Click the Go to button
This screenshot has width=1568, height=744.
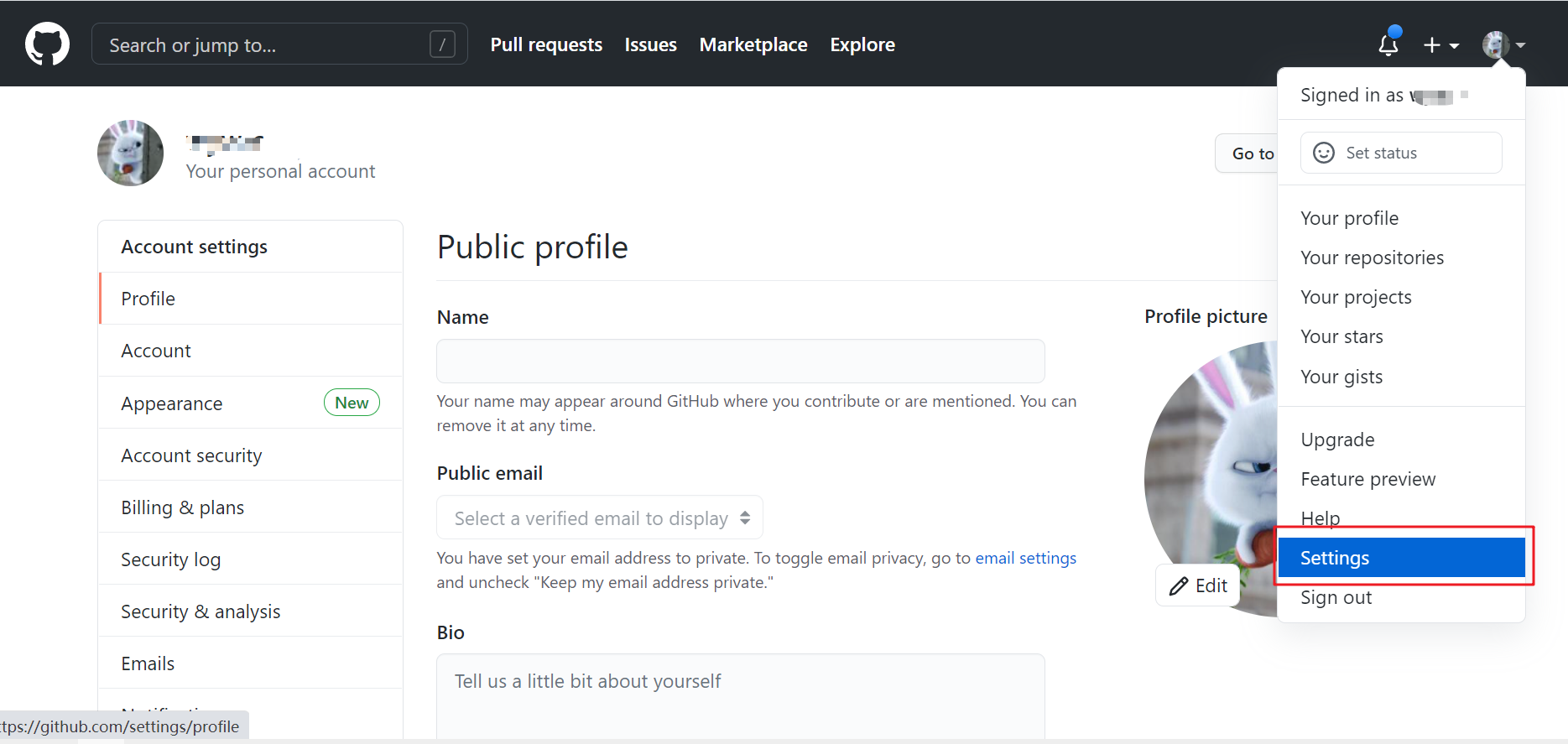(x=1248, y=153)
